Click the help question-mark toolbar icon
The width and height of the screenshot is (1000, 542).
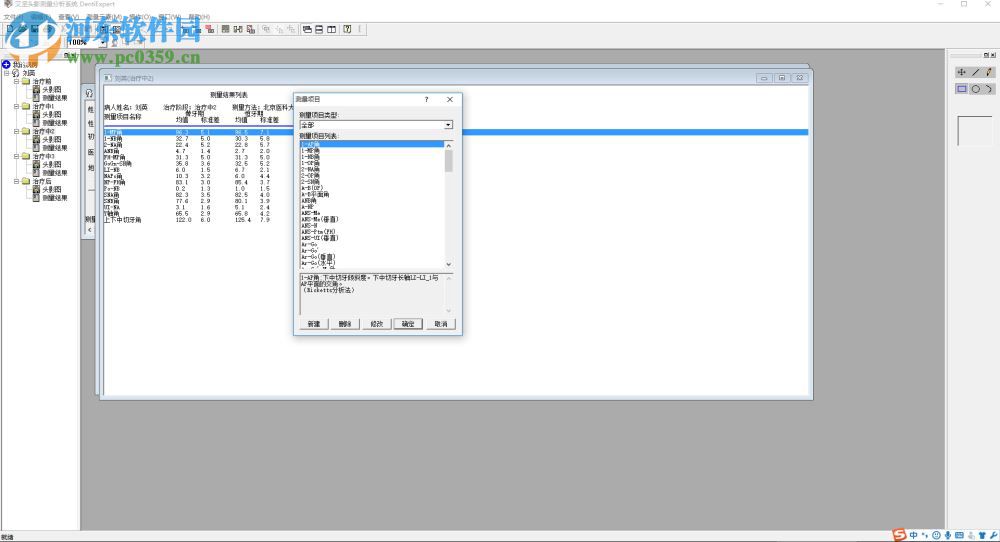pos(348,29)
